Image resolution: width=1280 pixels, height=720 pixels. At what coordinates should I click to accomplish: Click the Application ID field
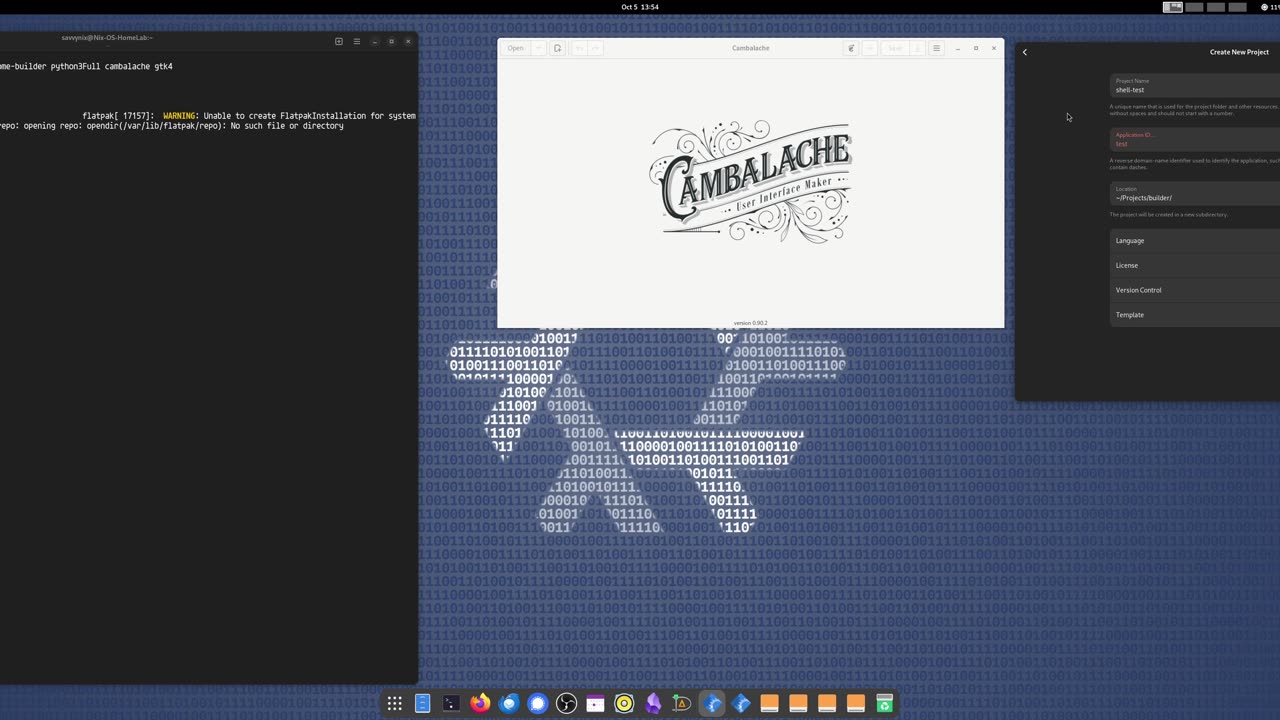click(x=1195, y=140)
